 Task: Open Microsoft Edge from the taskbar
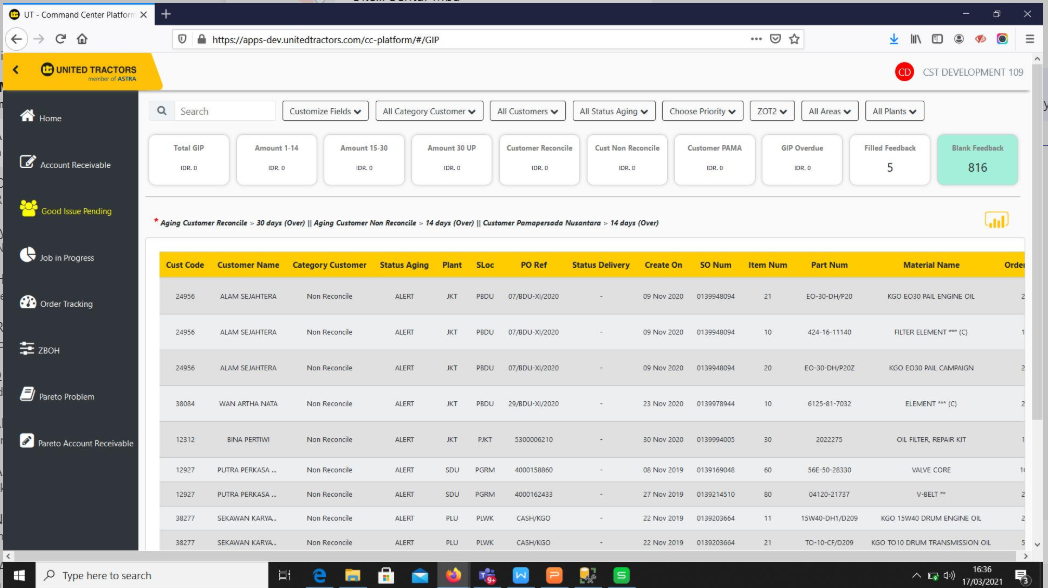click(x=319, y=575)
